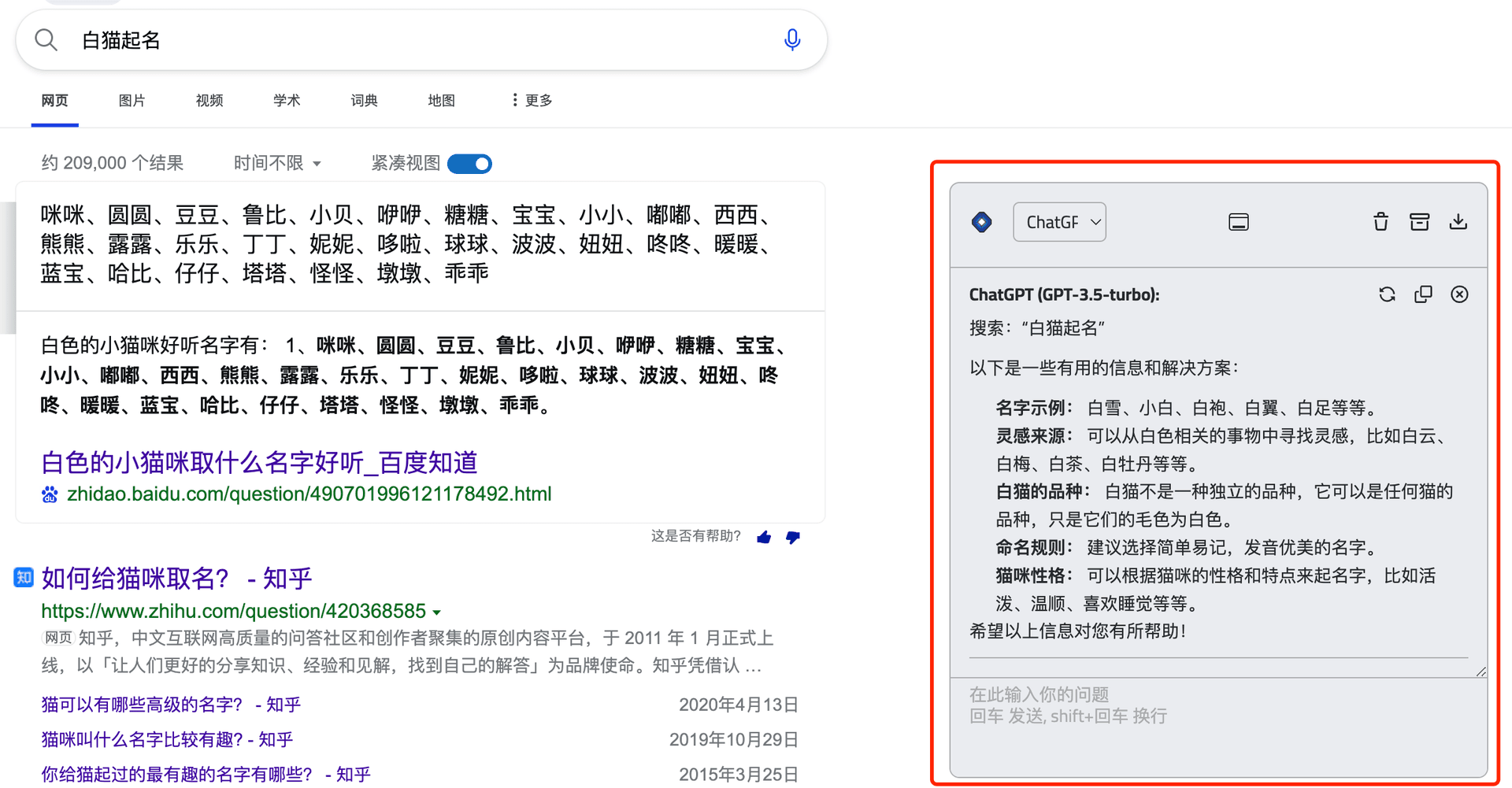
Task: Click the voice search microphone icon
Action: (x=792, y=39)
